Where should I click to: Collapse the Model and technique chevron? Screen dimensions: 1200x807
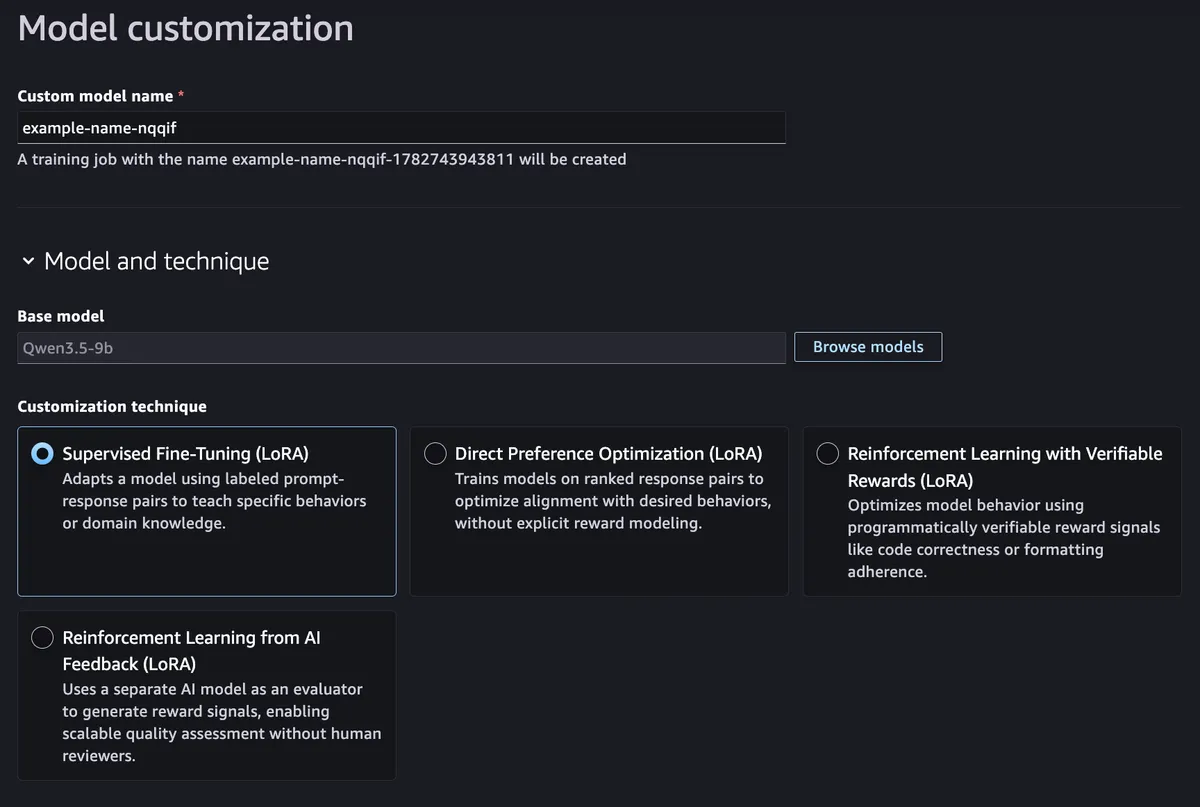point(28,262)
